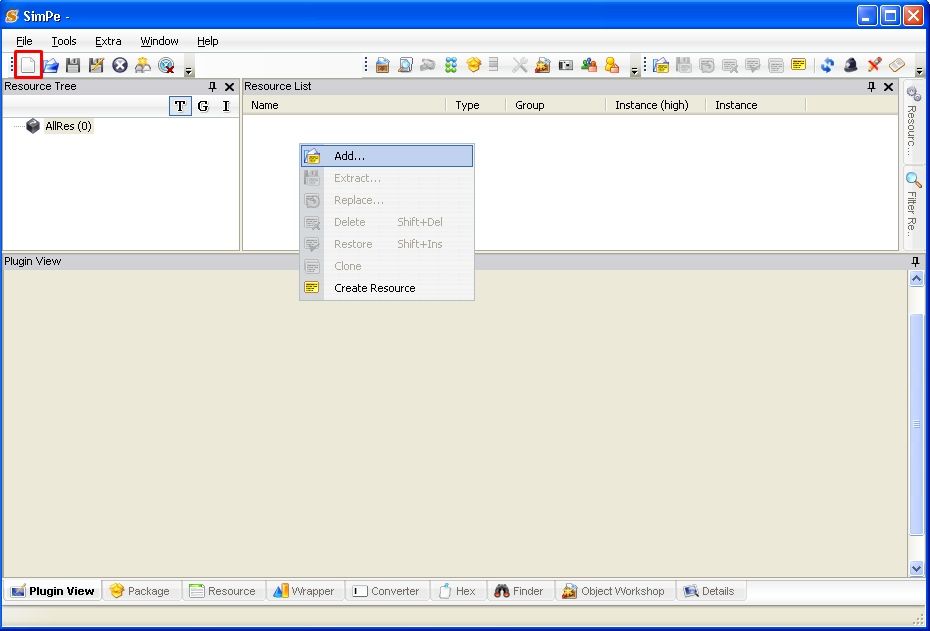Click the red pushpin toolbar icon
The image size is (930, 631).
click(874, 64)
